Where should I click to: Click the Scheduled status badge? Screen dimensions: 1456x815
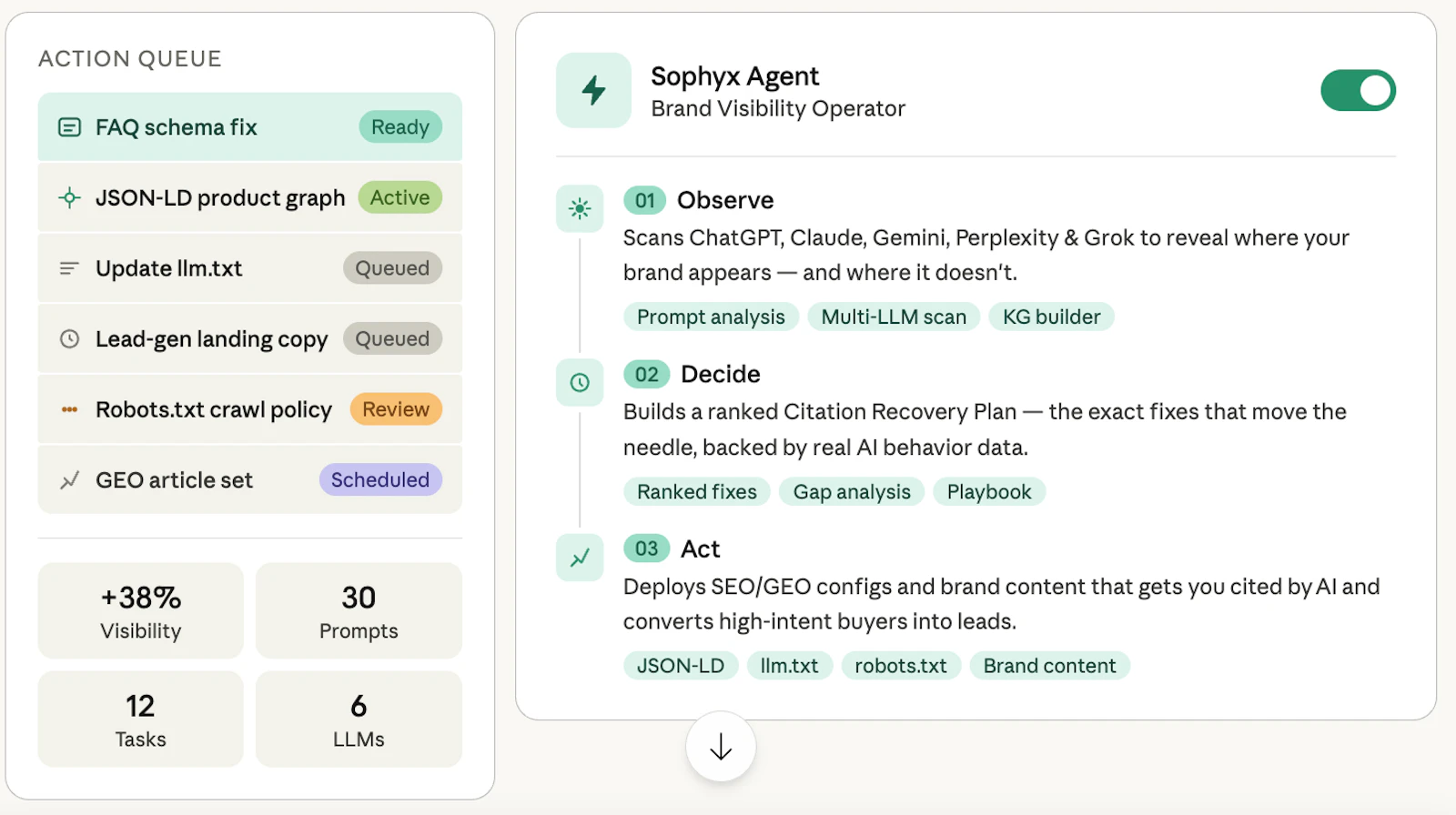[380, 480]
